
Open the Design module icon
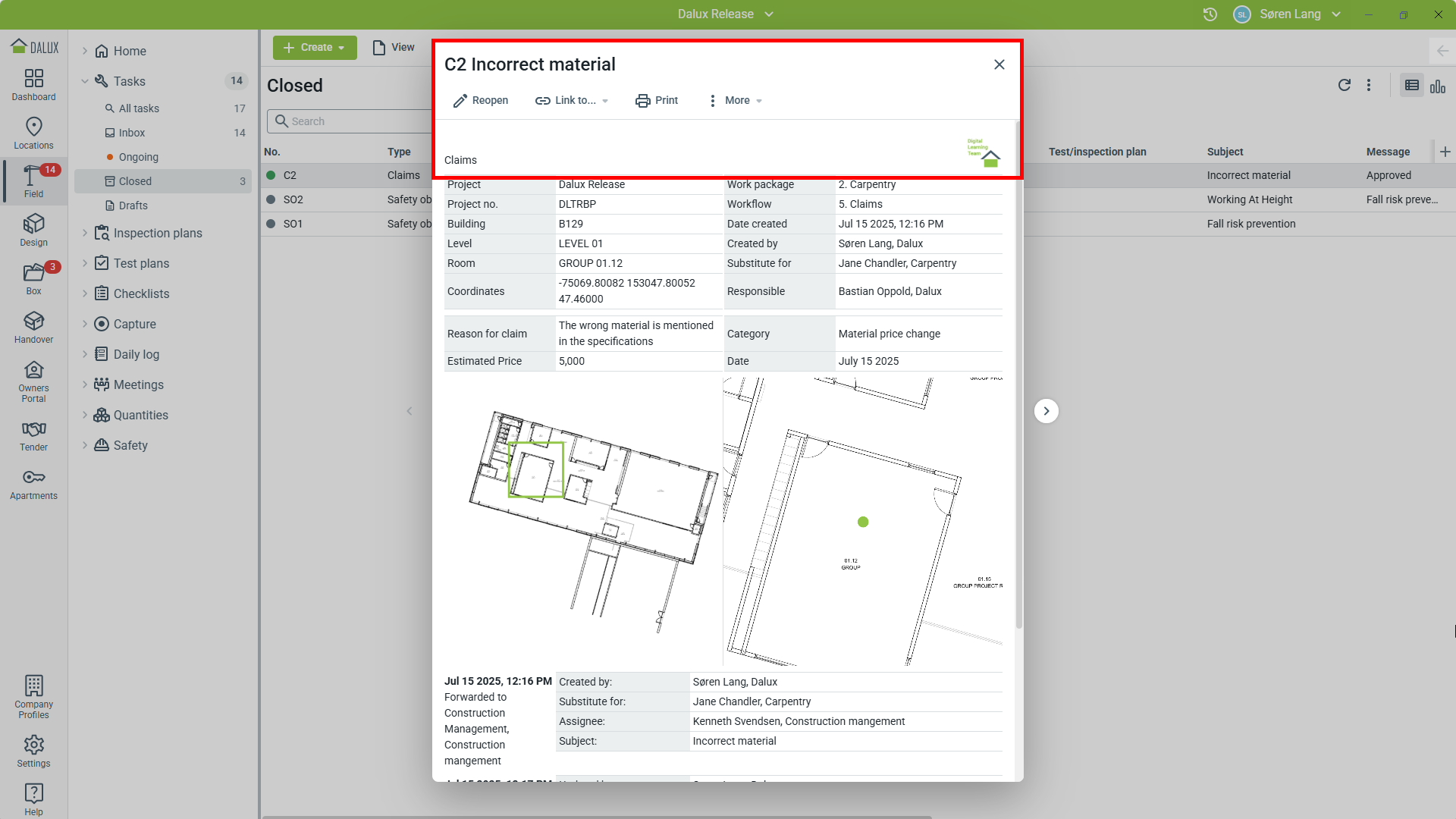point(33,230)
